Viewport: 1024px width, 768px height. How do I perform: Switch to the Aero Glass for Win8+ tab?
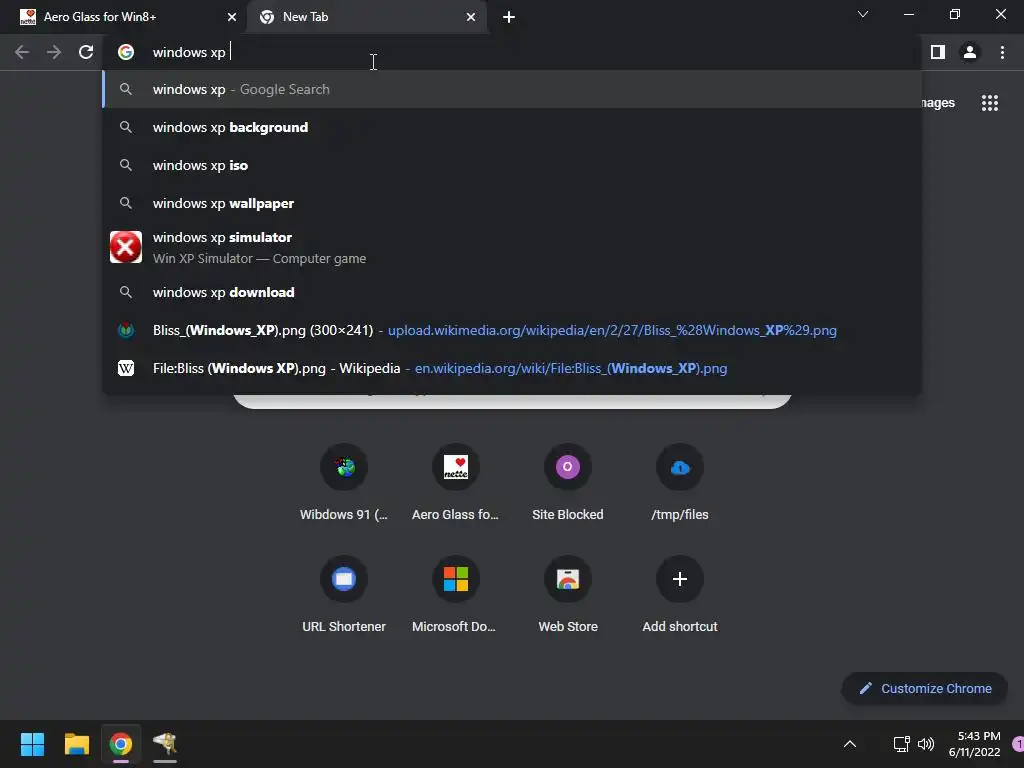click(x=123, y=17)
